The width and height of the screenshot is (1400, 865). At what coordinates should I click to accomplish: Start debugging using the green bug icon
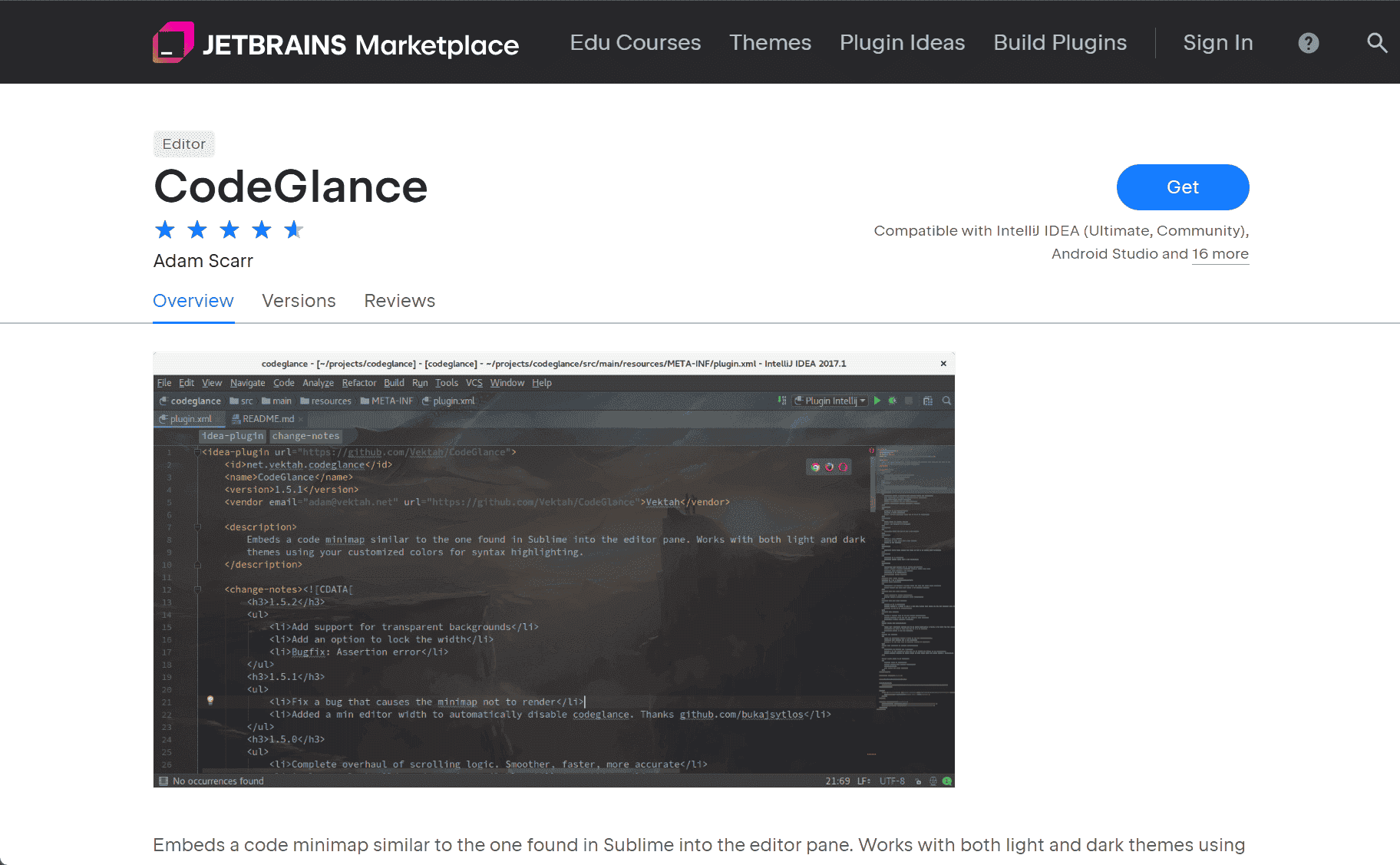pos(892,400)
